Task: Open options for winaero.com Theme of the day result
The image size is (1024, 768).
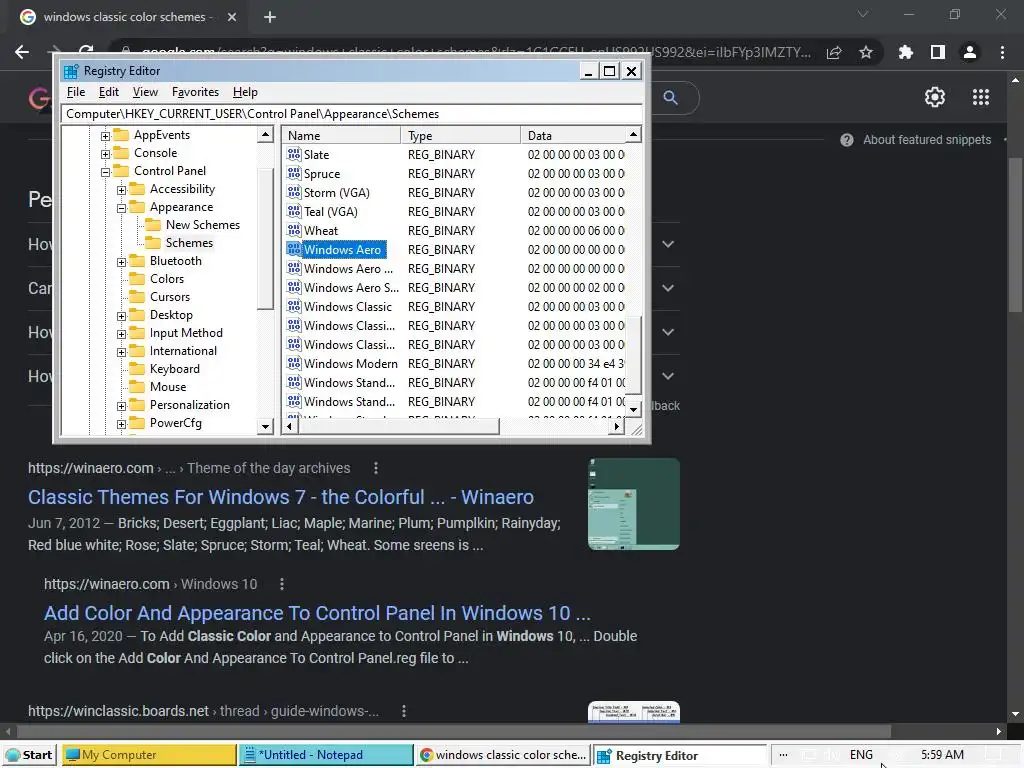Action: pyautogui.click(x=376, y=468)
